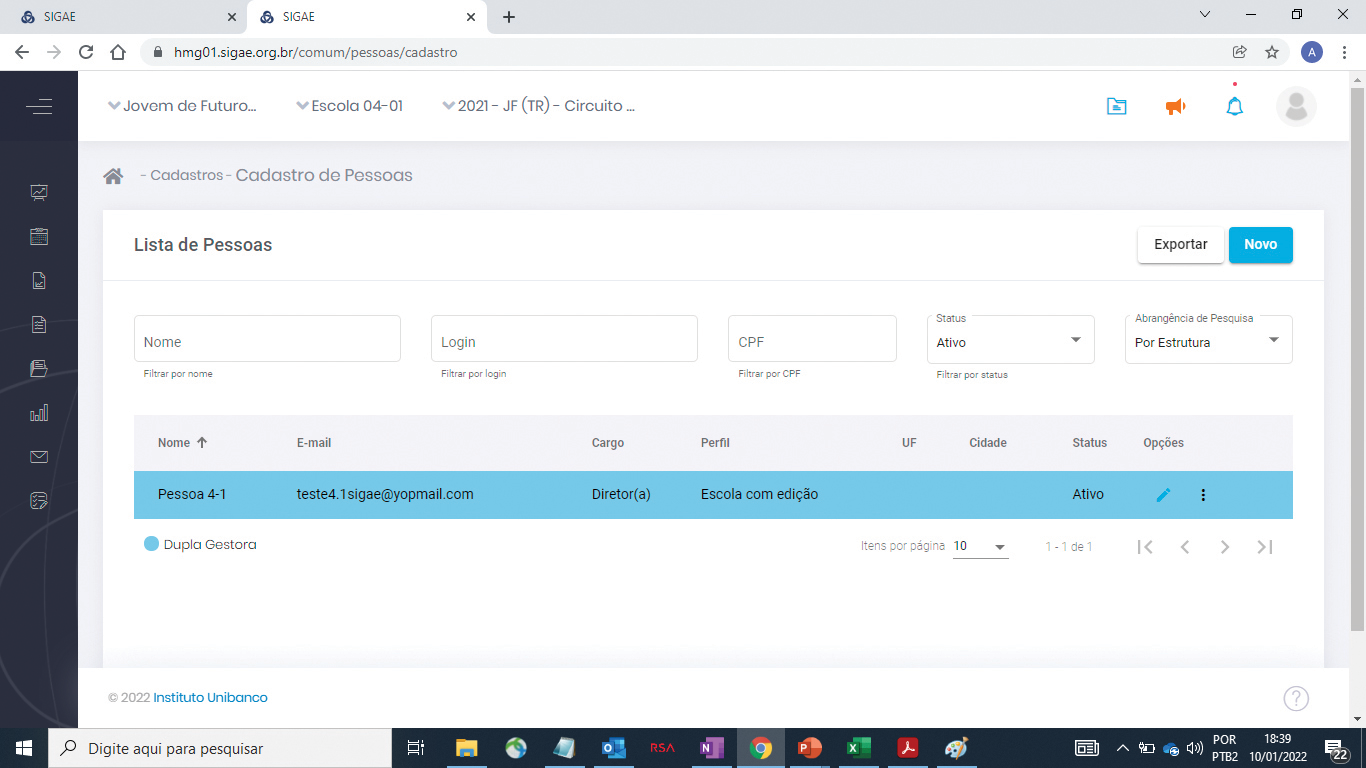This screenshot has height=768, width=1366.
Task: Click the Cargo column header
Action: click(x=608, y=443)
